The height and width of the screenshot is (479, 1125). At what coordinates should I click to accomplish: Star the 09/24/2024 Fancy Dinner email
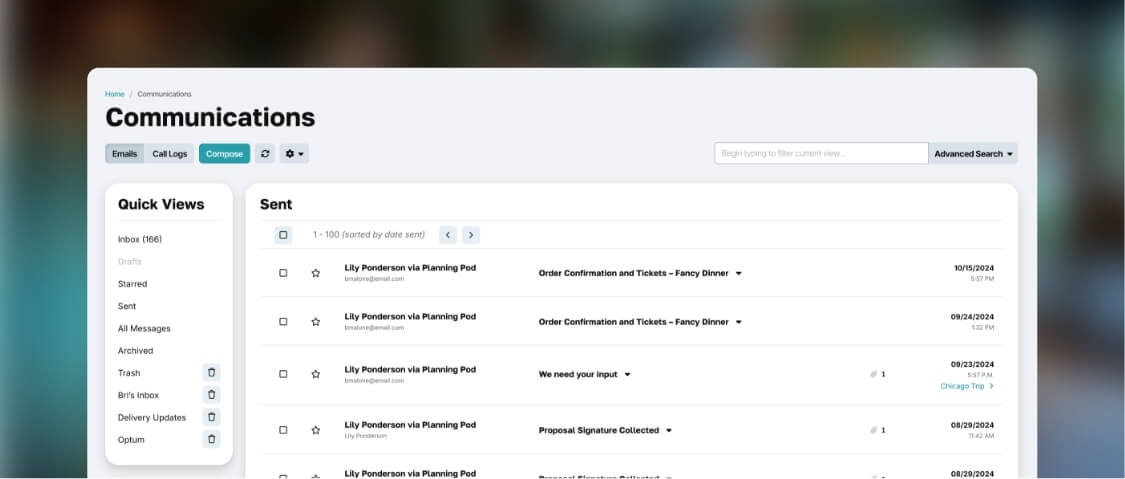pyautogui.click(x=316, y=322)
